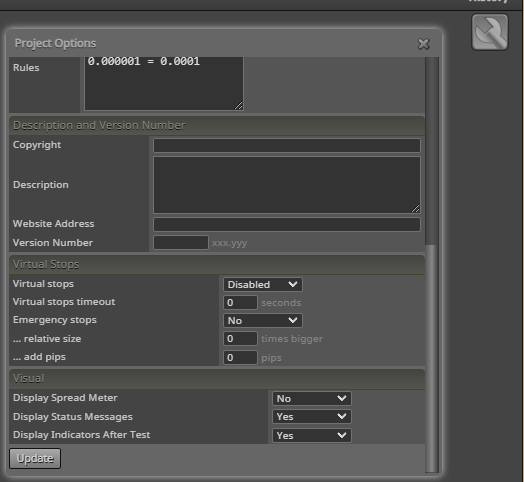The image size is (524, 482).
Task: Click inside the Description text area
Action: (287, 185)
